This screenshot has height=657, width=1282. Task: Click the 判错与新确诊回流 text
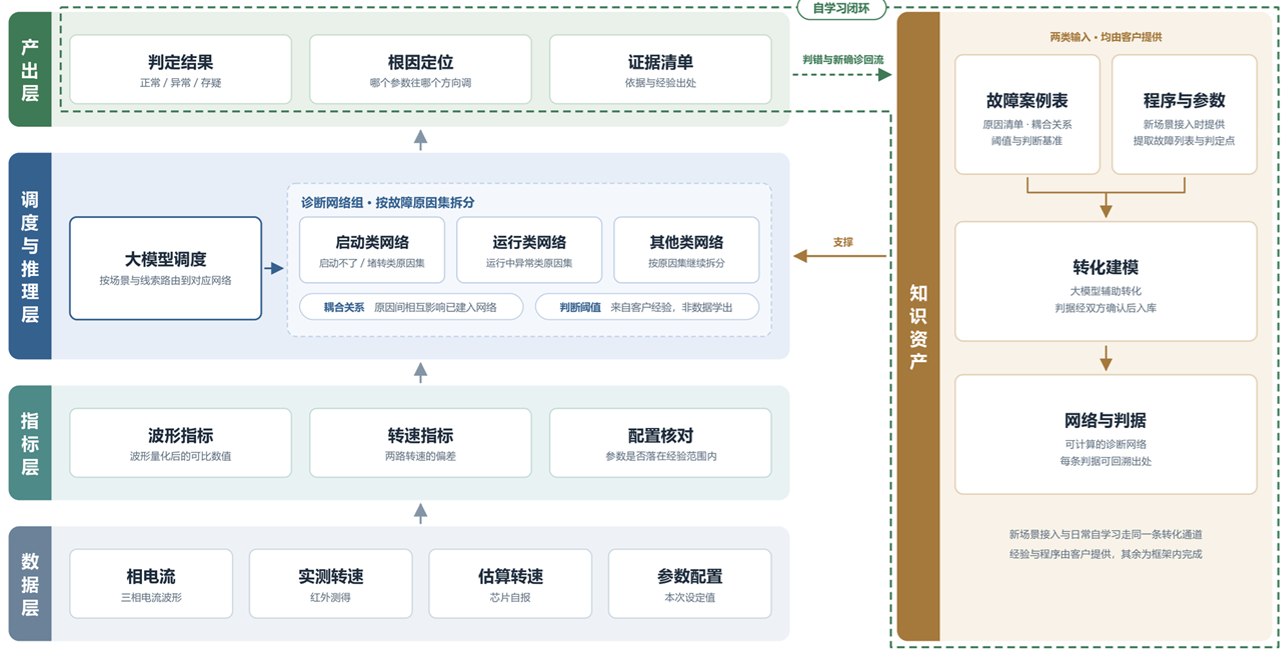(x=843, y=59)
